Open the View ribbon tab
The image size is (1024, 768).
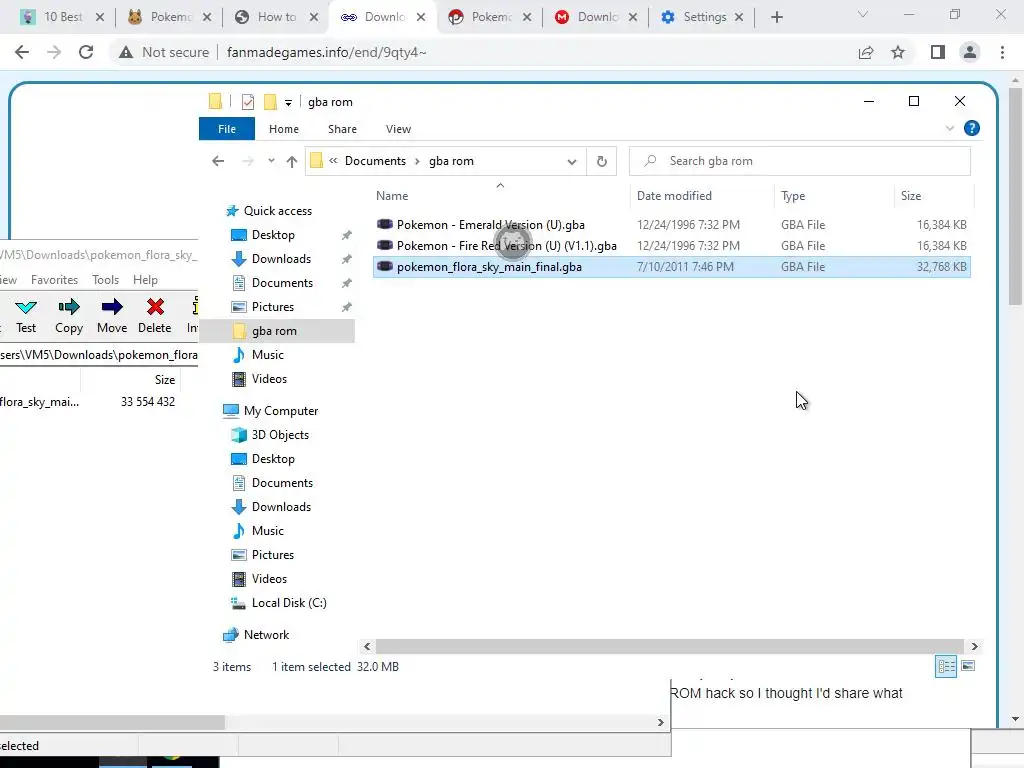tap(398, 129)
